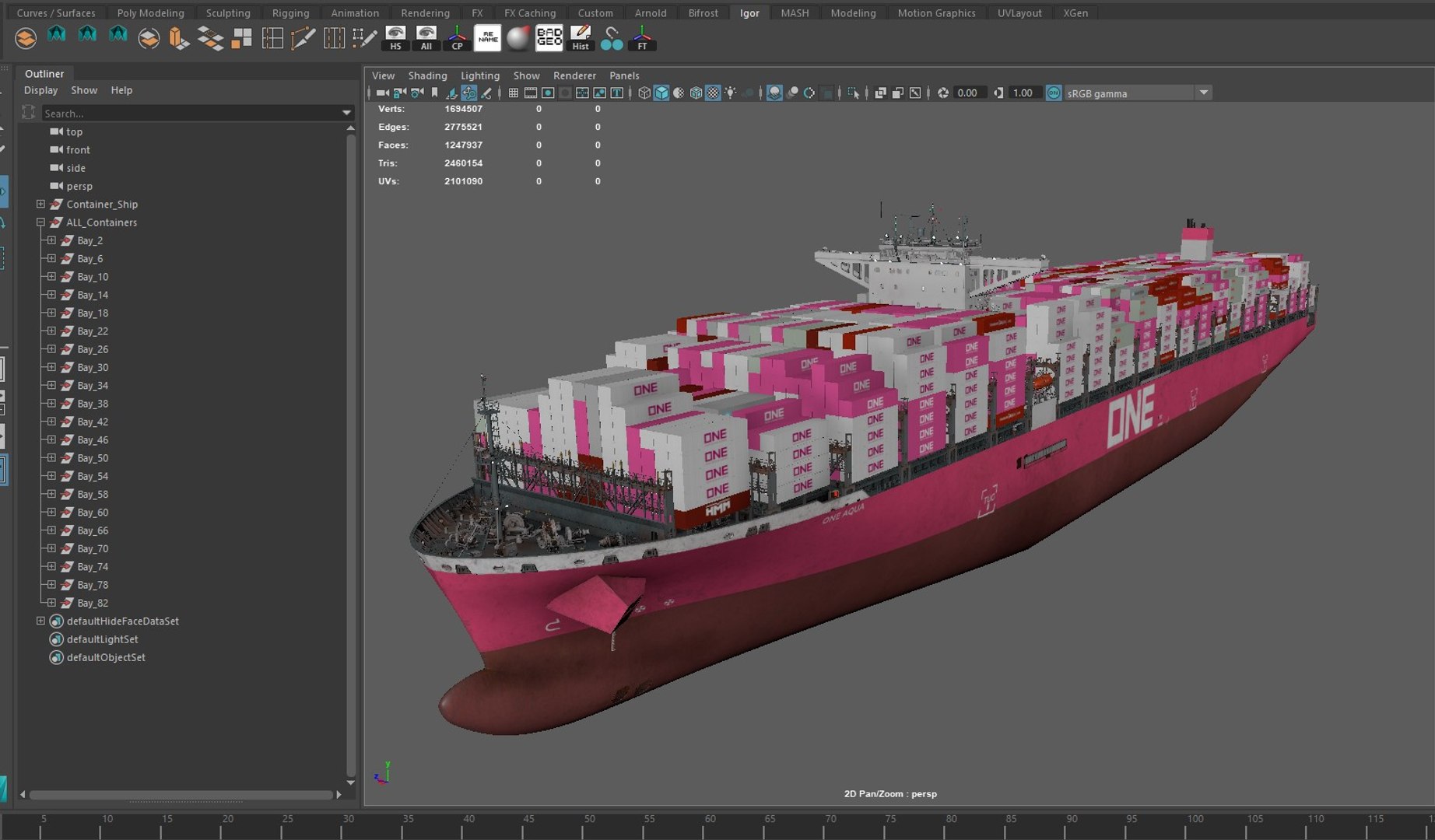Viewport: 1435px width, 840px height.
Task: Toggle the 2D pan/zoom icon
Action: point(469,93)
